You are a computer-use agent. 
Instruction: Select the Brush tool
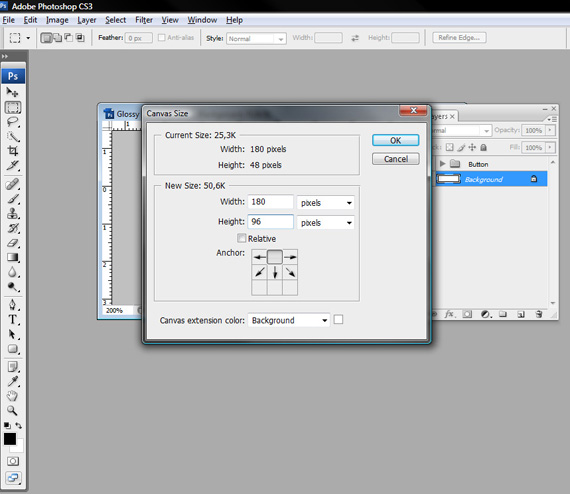[13, 199]
